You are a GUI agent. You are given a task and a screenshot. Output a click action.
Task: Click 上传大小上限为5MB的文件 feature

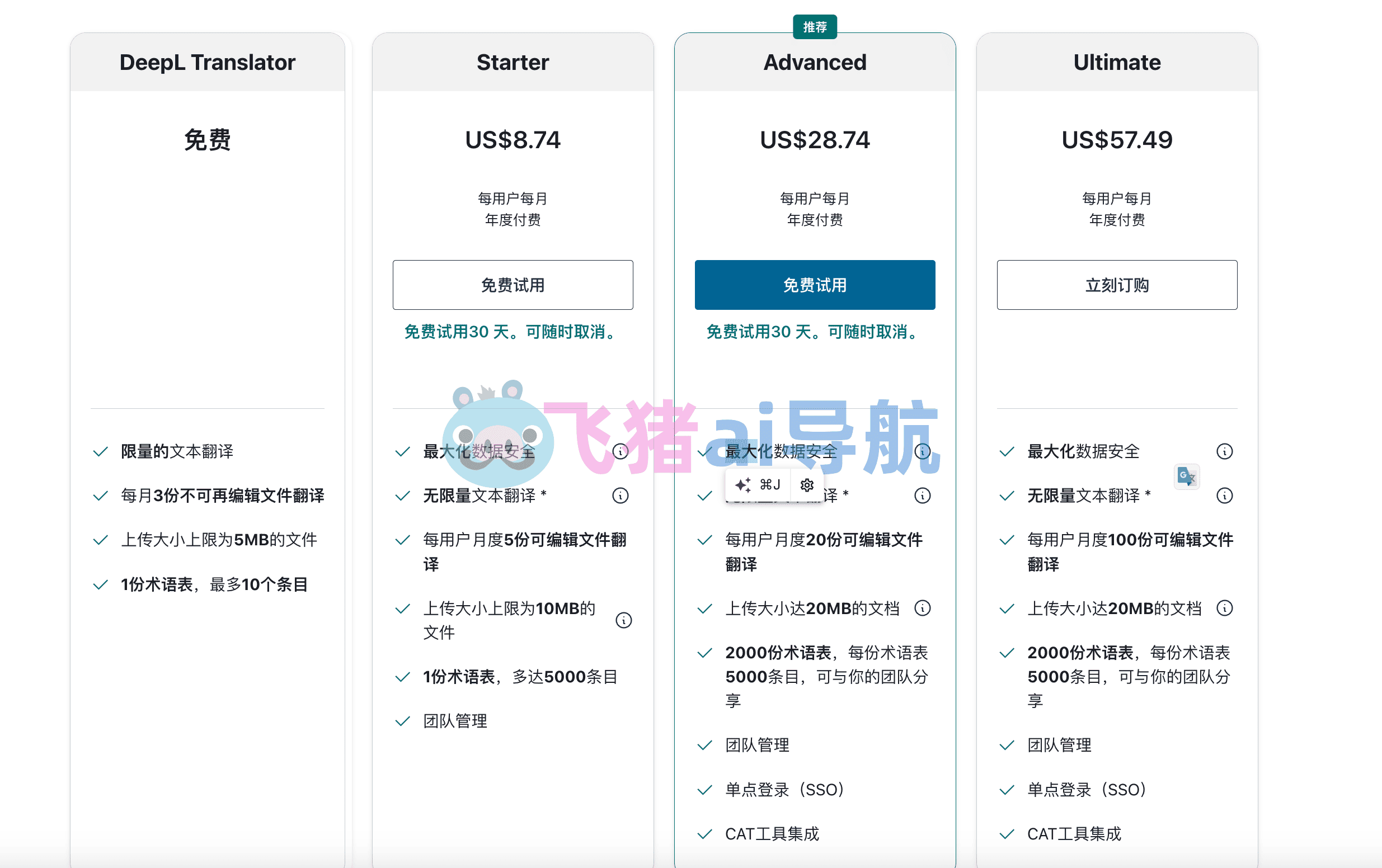click(x=219, y=540)
